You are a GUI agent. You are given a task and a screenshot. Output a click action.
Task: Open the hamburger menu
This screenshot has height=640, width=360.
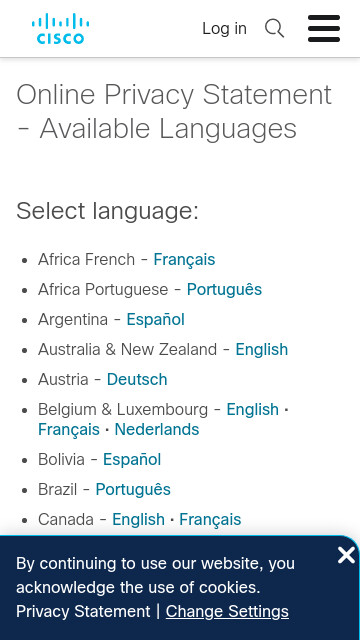point(324,29)
